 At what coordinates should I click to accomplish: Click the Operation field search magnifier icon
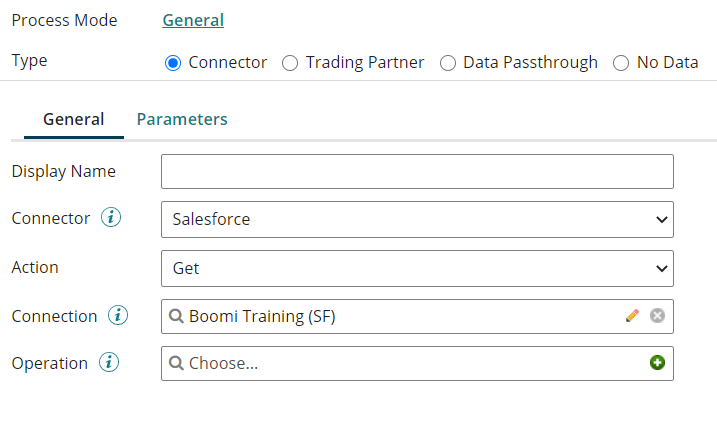click(177, 363)
